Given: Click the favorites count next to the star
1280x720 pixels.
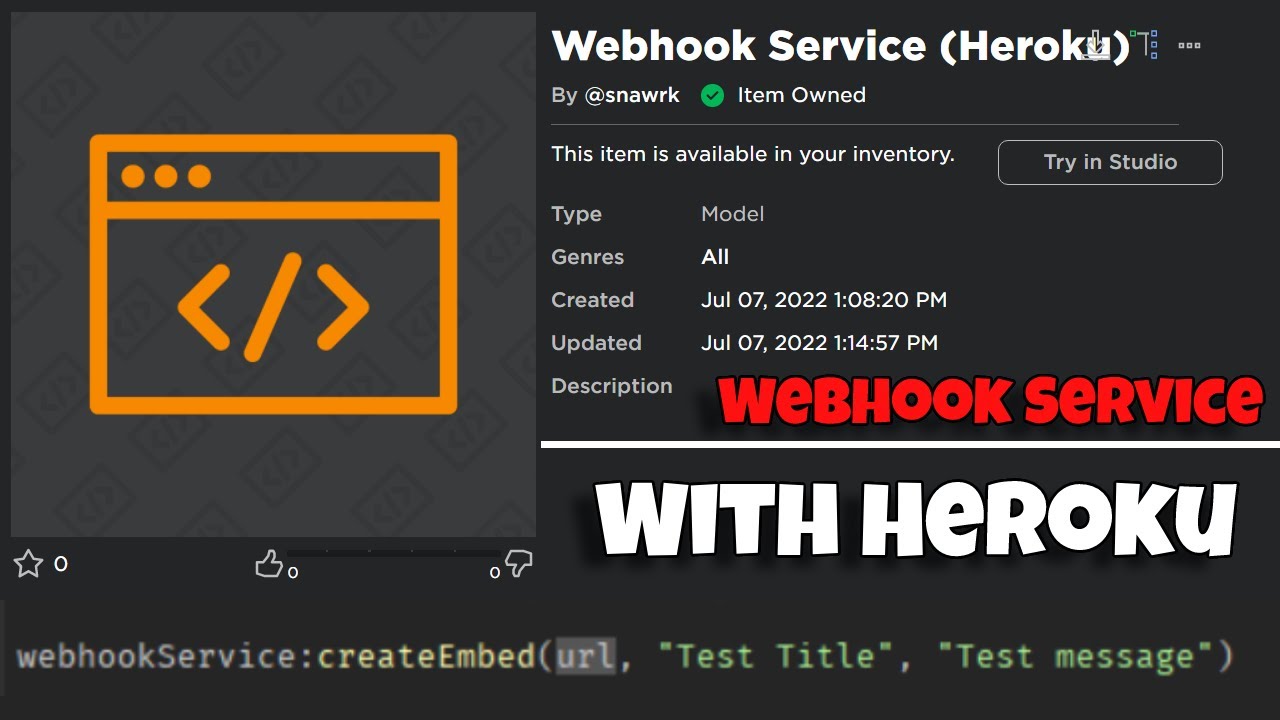Looking at the screenshot, I should tap(61, 564).
